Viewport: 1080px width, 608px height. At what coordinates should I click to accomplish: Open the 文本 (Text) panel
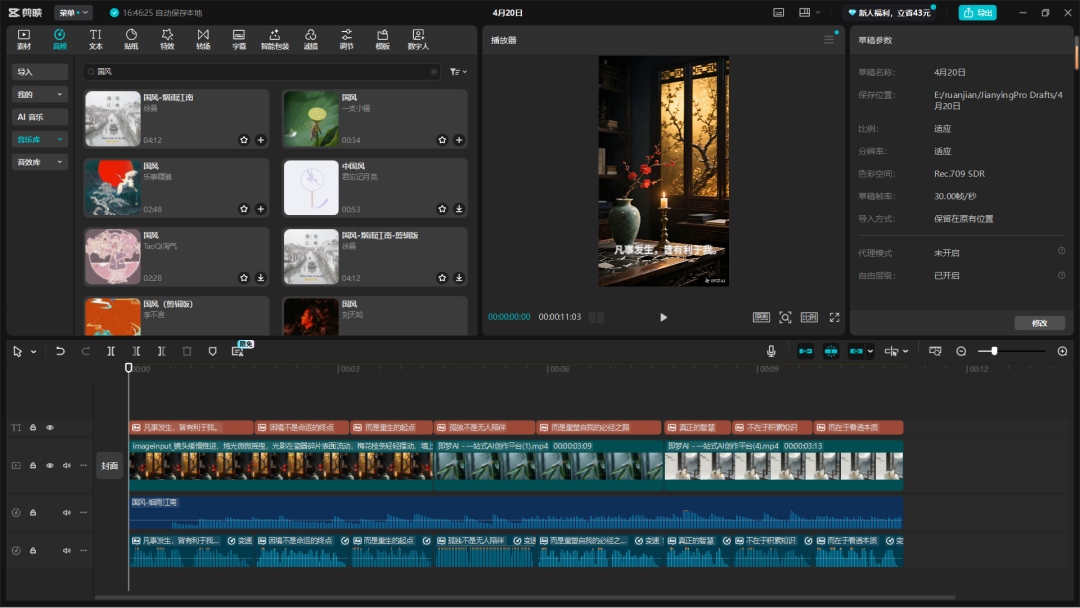click(95, 40)
